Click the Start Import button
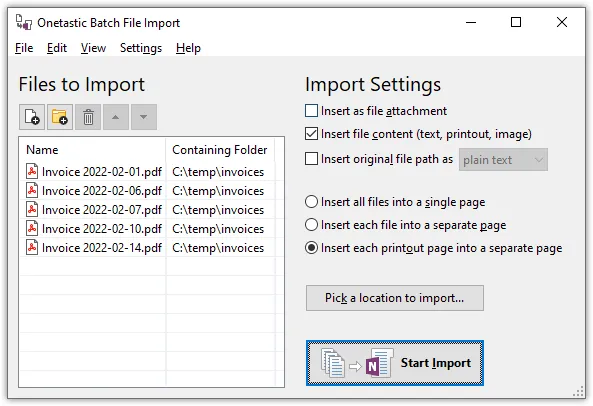This screenshot has width=593, height=406. 395,363
